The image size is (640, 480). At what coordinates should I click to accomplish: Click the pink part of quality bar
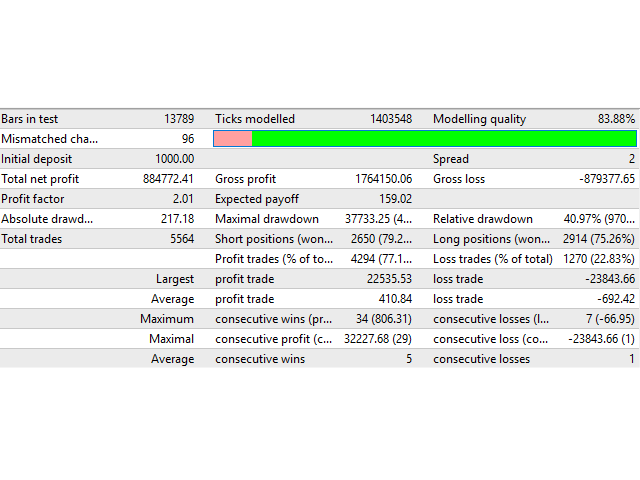tap(233, 139)
